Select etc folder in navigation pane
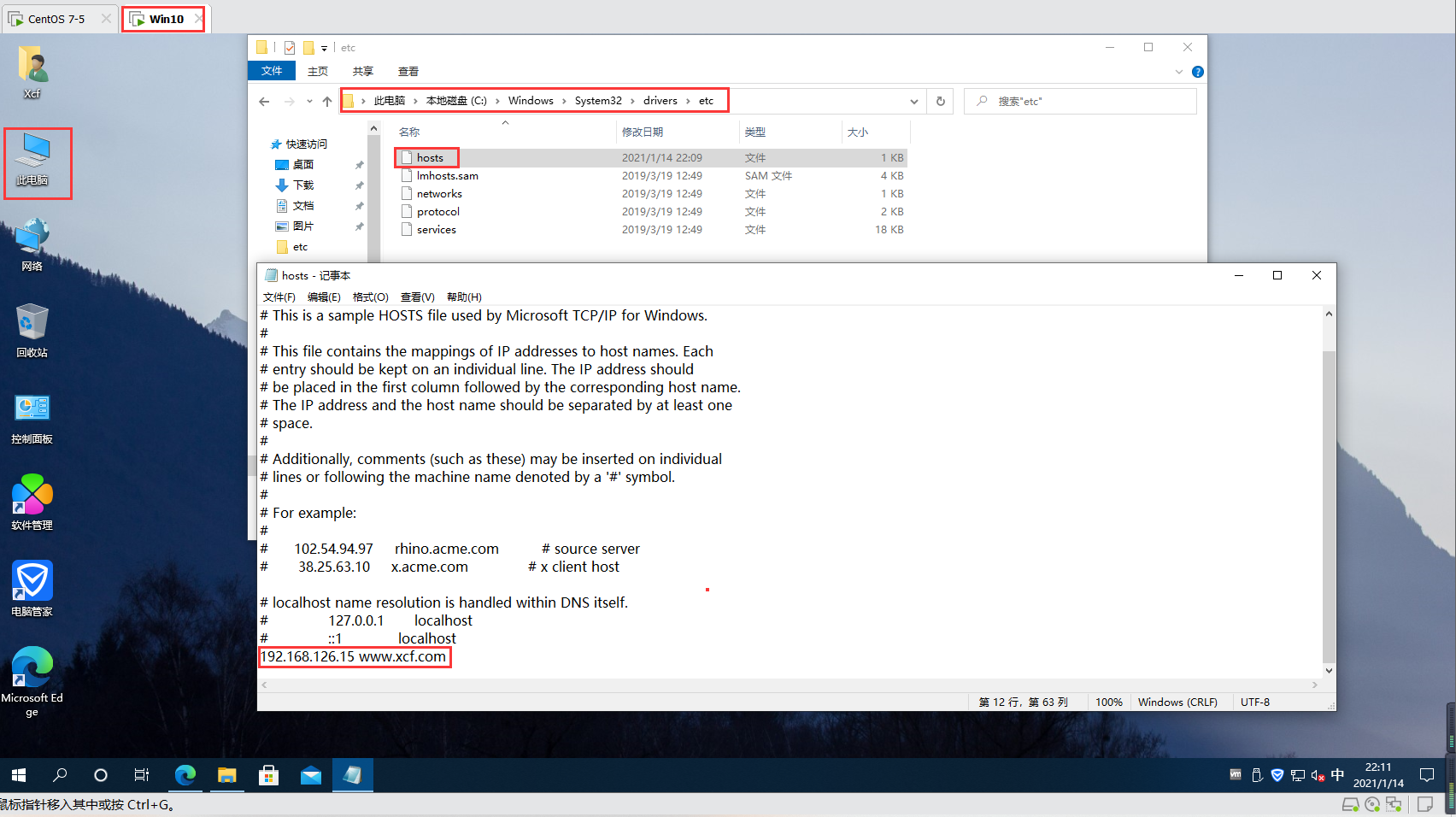This screenshot has height=817, width=1456. (x=300, y=247)
